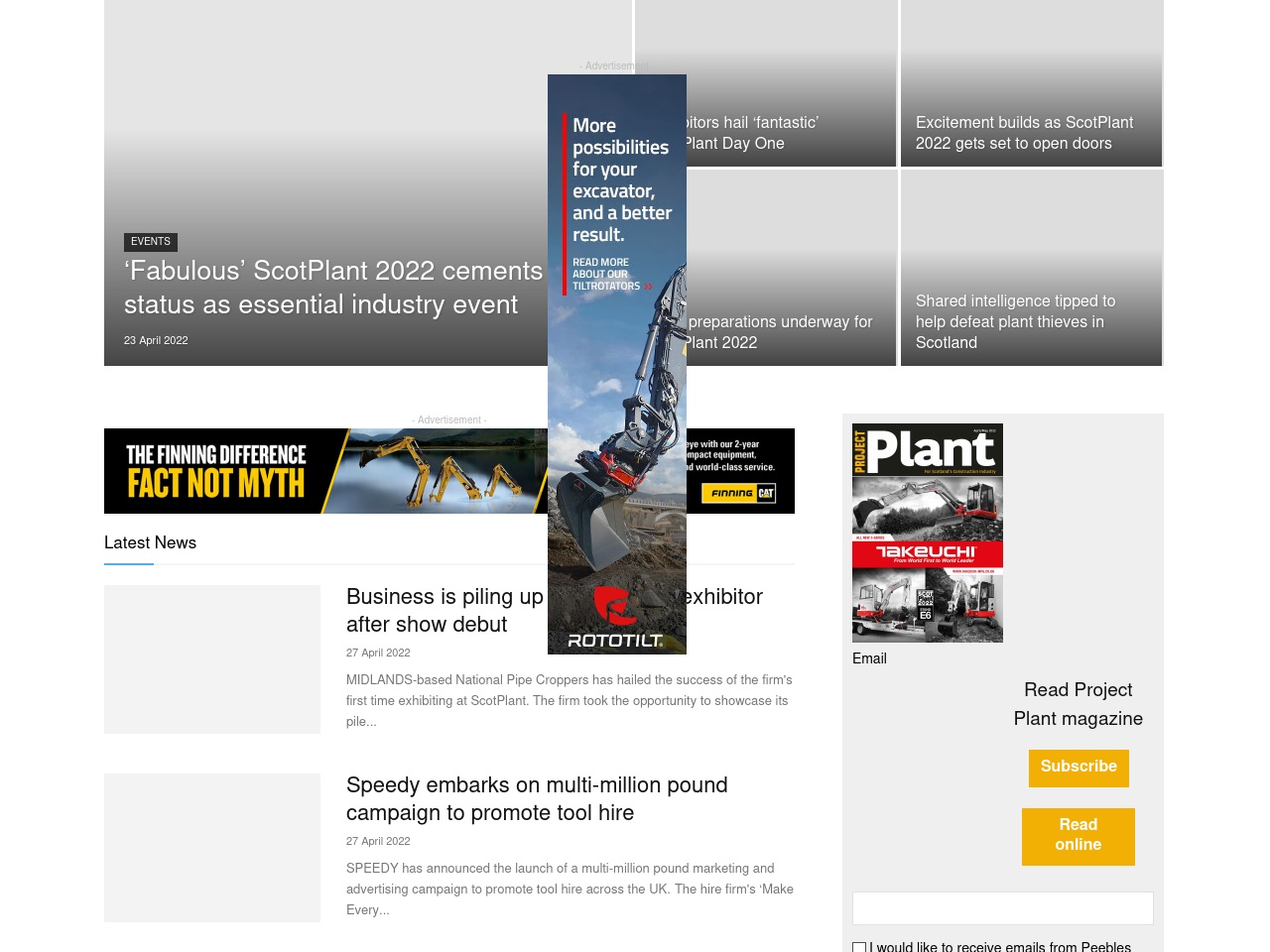Open the 'Fabulous' ScotPlant 2022 headline article

[x=333, y=288]
